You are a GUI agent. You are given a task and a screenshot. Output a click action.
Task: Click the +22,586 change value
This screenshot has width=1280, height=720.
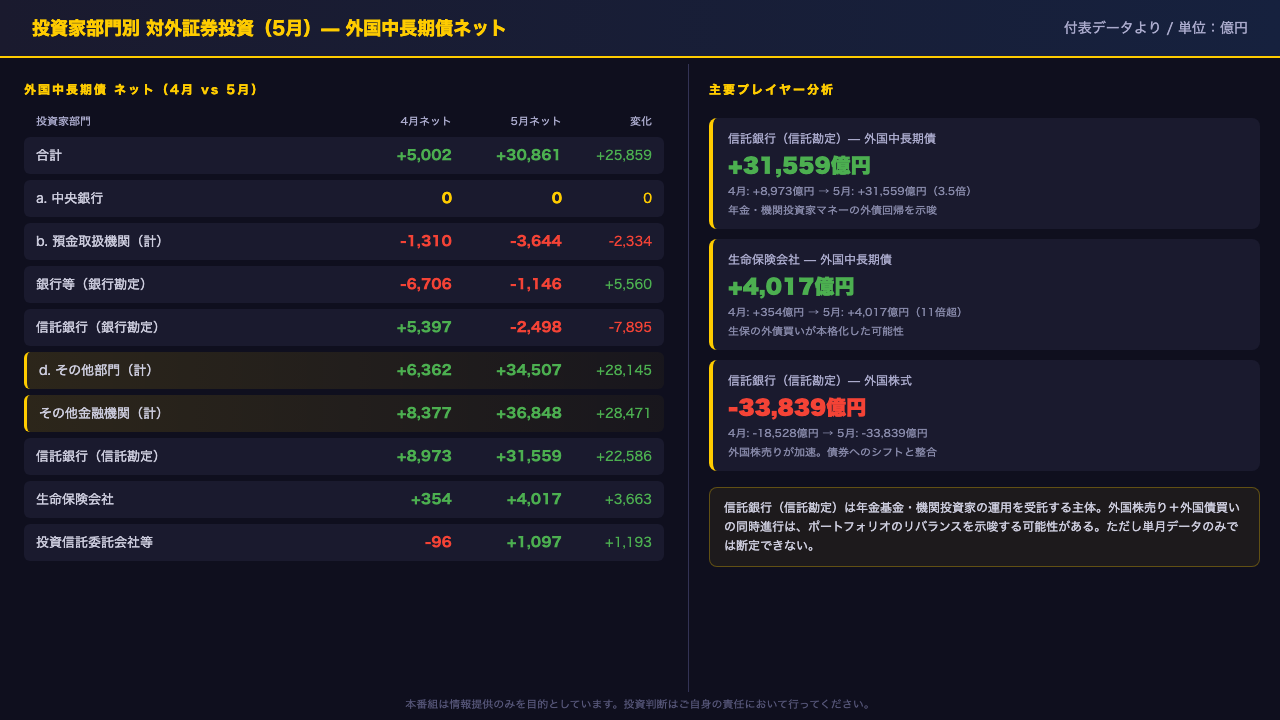(x=624, y=457)
